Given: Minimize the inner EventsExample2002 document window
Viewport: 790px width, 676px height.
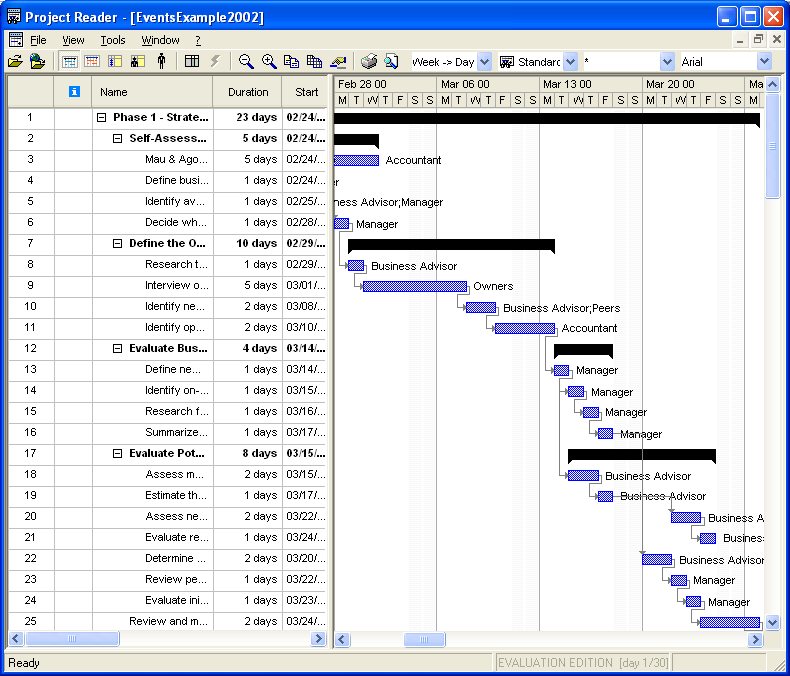Looking at the screenshot, I should pos(740,40).
